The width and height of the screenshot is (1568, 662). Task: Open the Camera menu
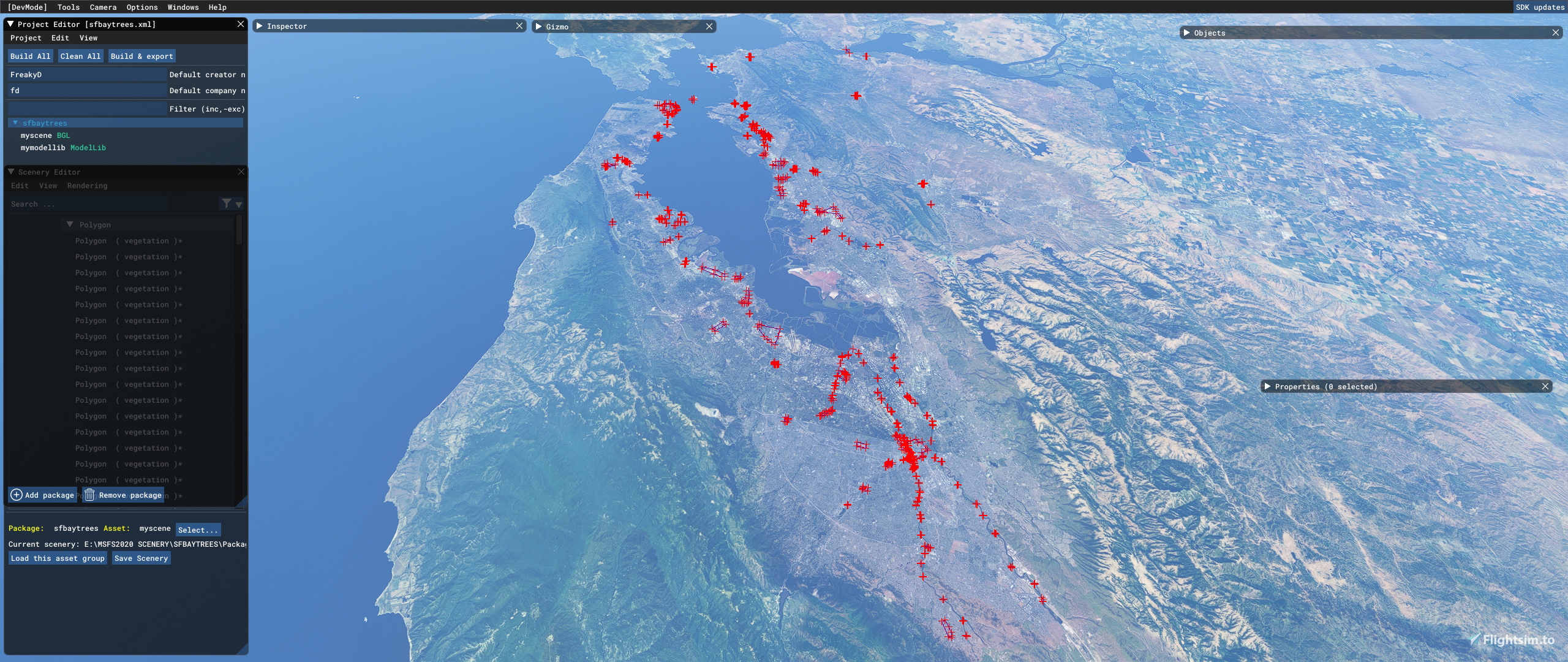click(x=103, y=7)
